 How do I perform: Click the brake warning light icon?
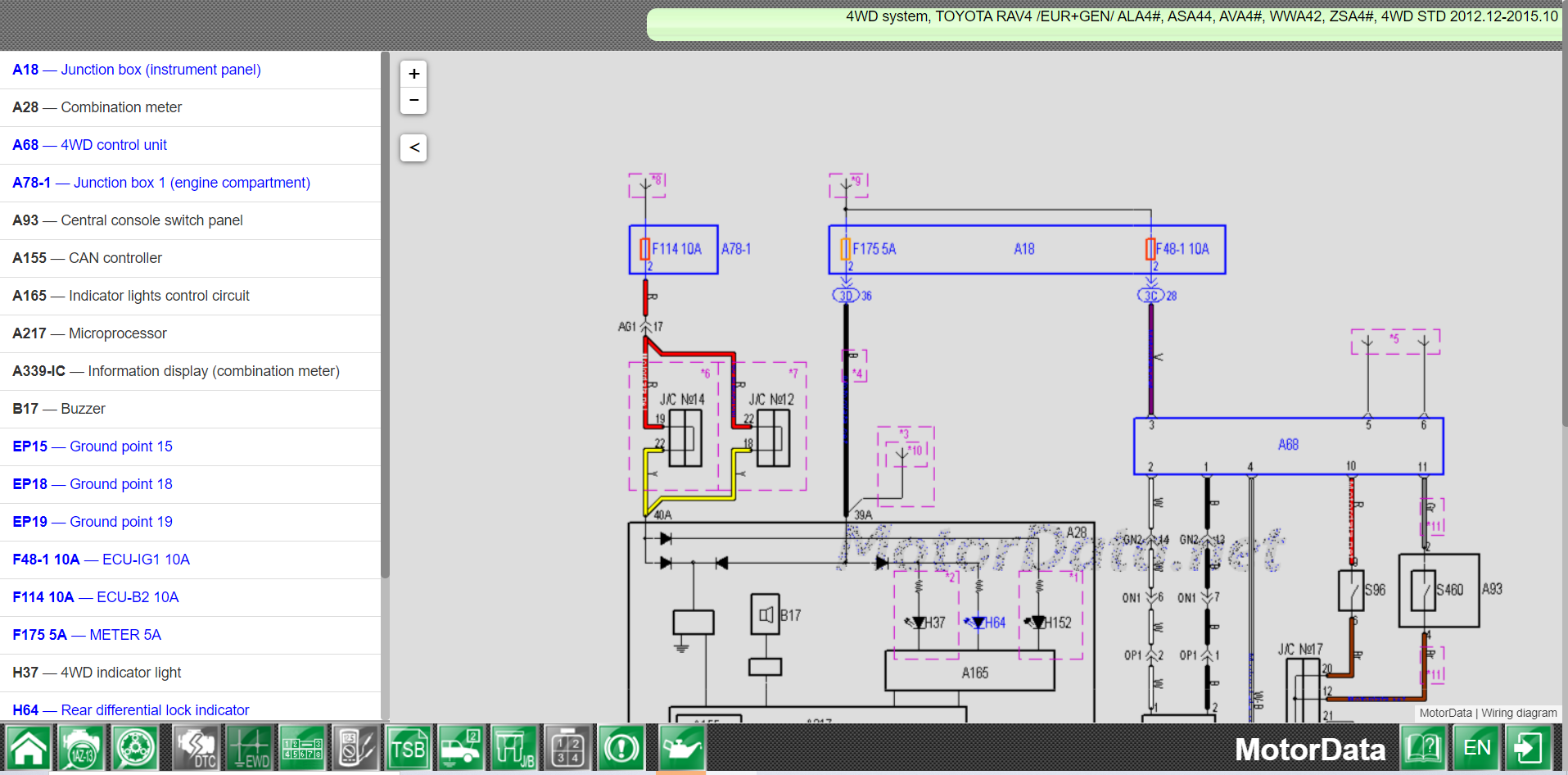pos(621,748)
